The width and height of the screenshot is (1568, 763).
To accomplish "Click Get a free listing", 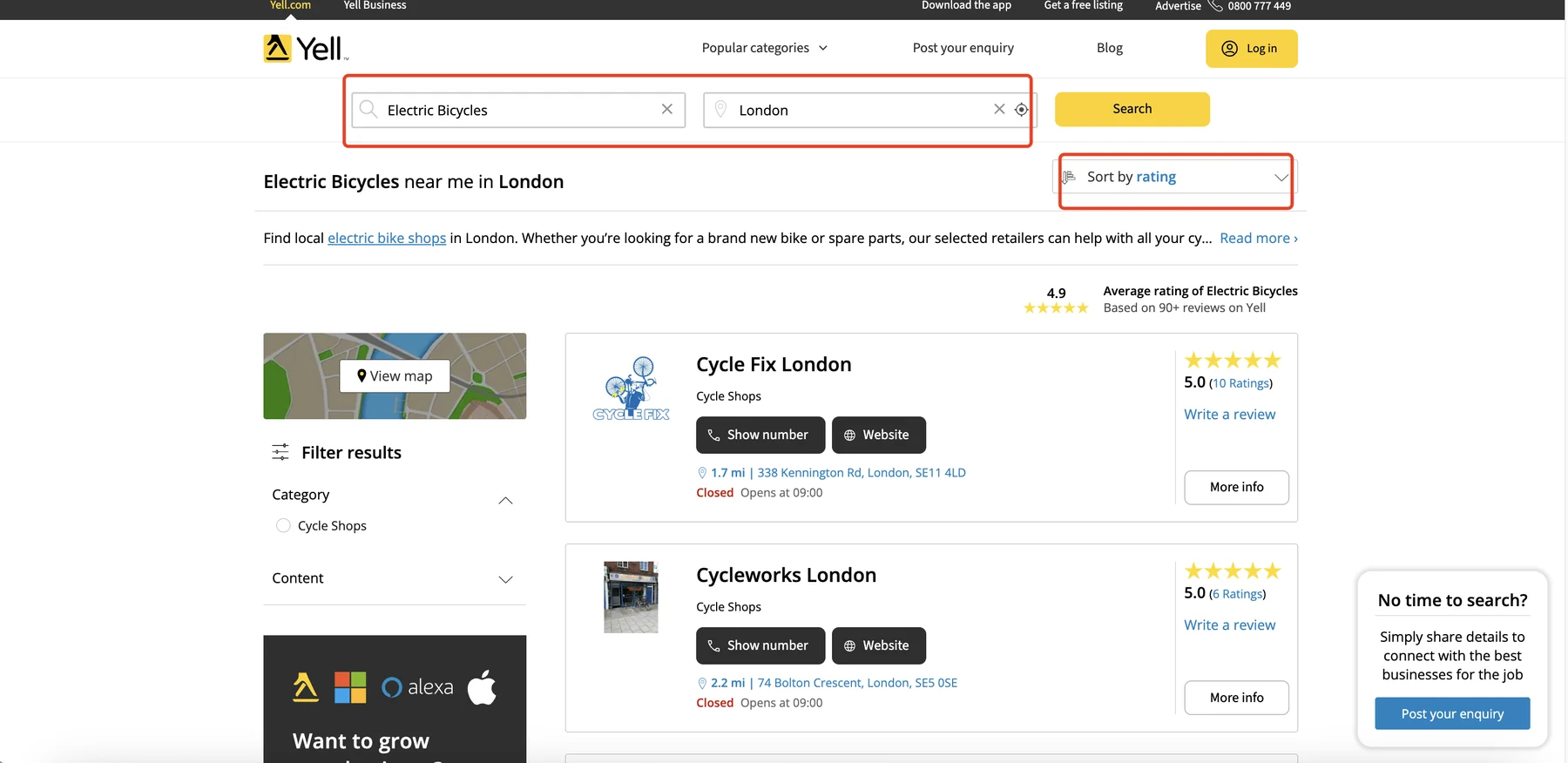I will tap(1084, 5).
